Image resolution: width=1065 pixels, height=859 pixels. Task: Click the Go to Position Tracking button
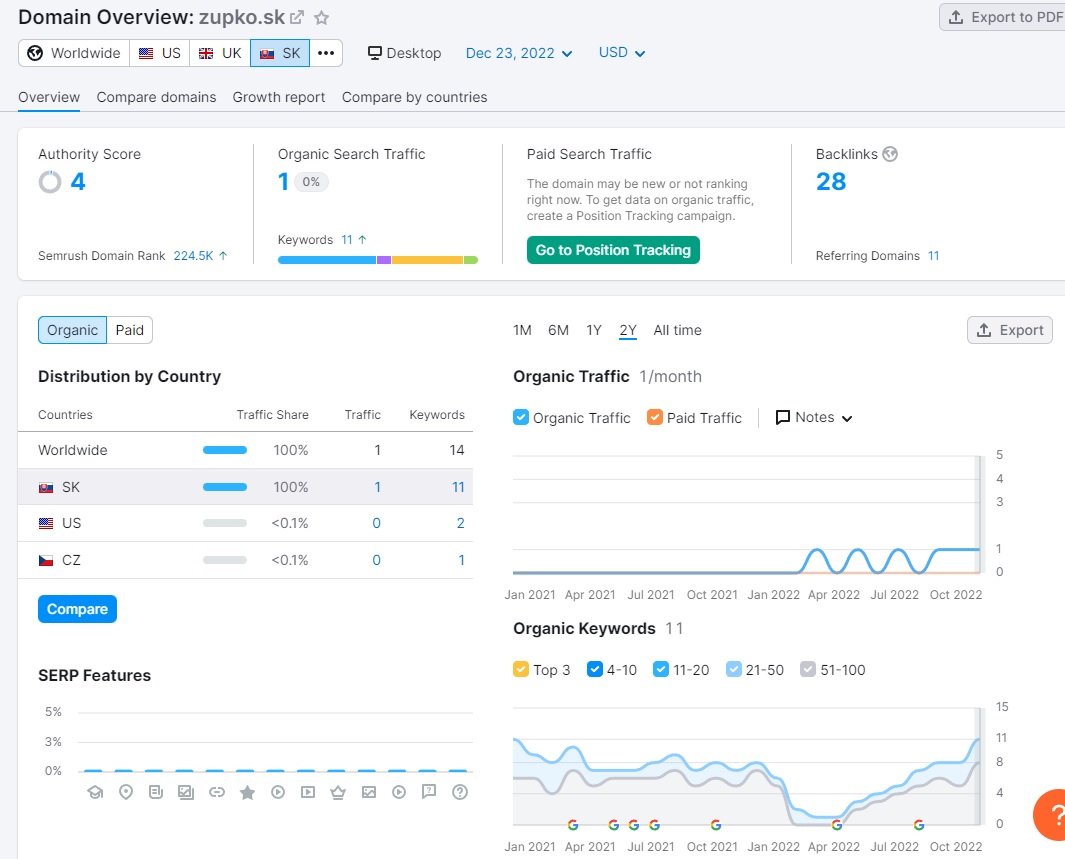point(613,250)
